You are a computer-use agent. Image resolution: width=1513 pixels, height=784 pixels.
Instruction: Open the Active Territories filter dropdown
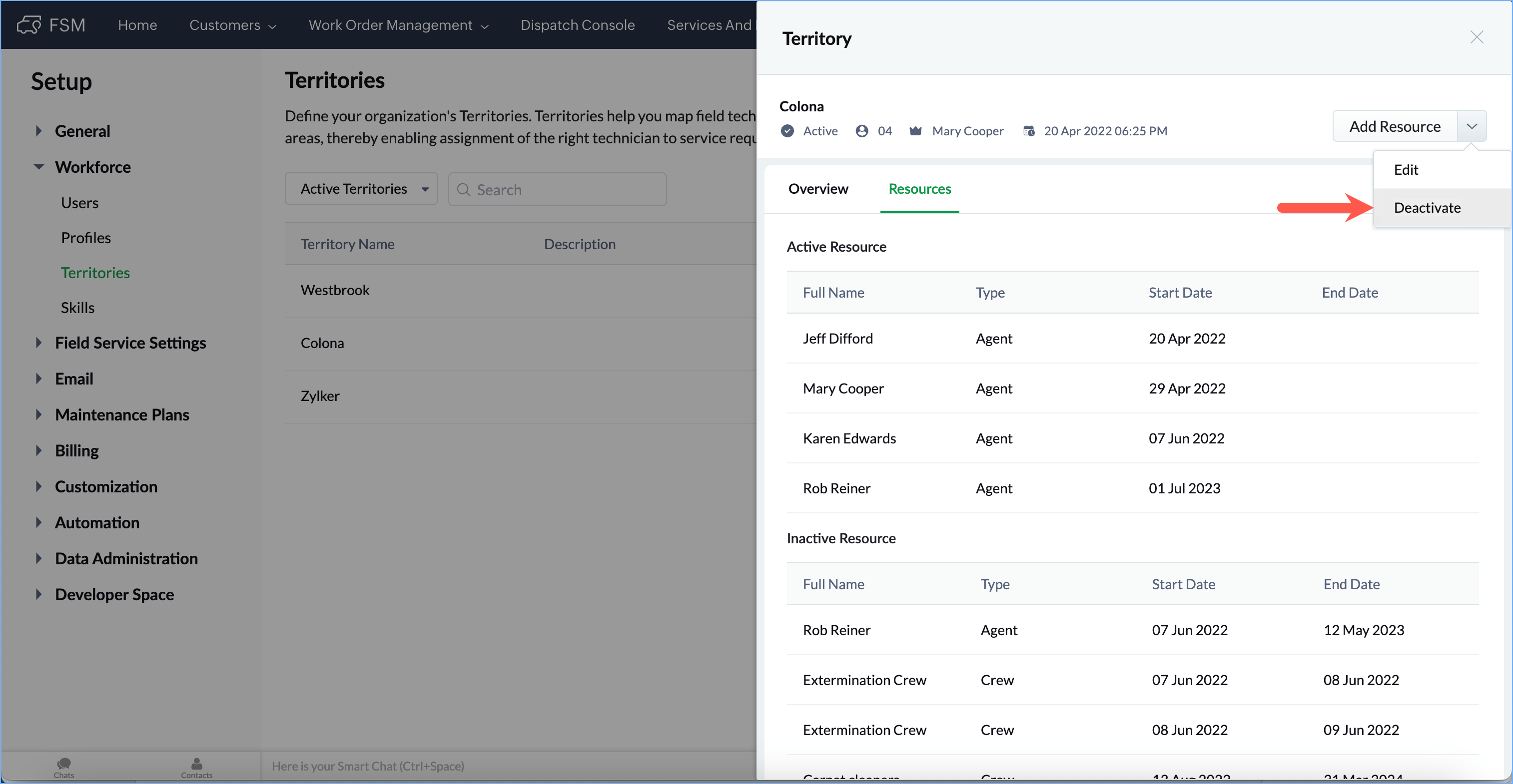coord(361,189)
